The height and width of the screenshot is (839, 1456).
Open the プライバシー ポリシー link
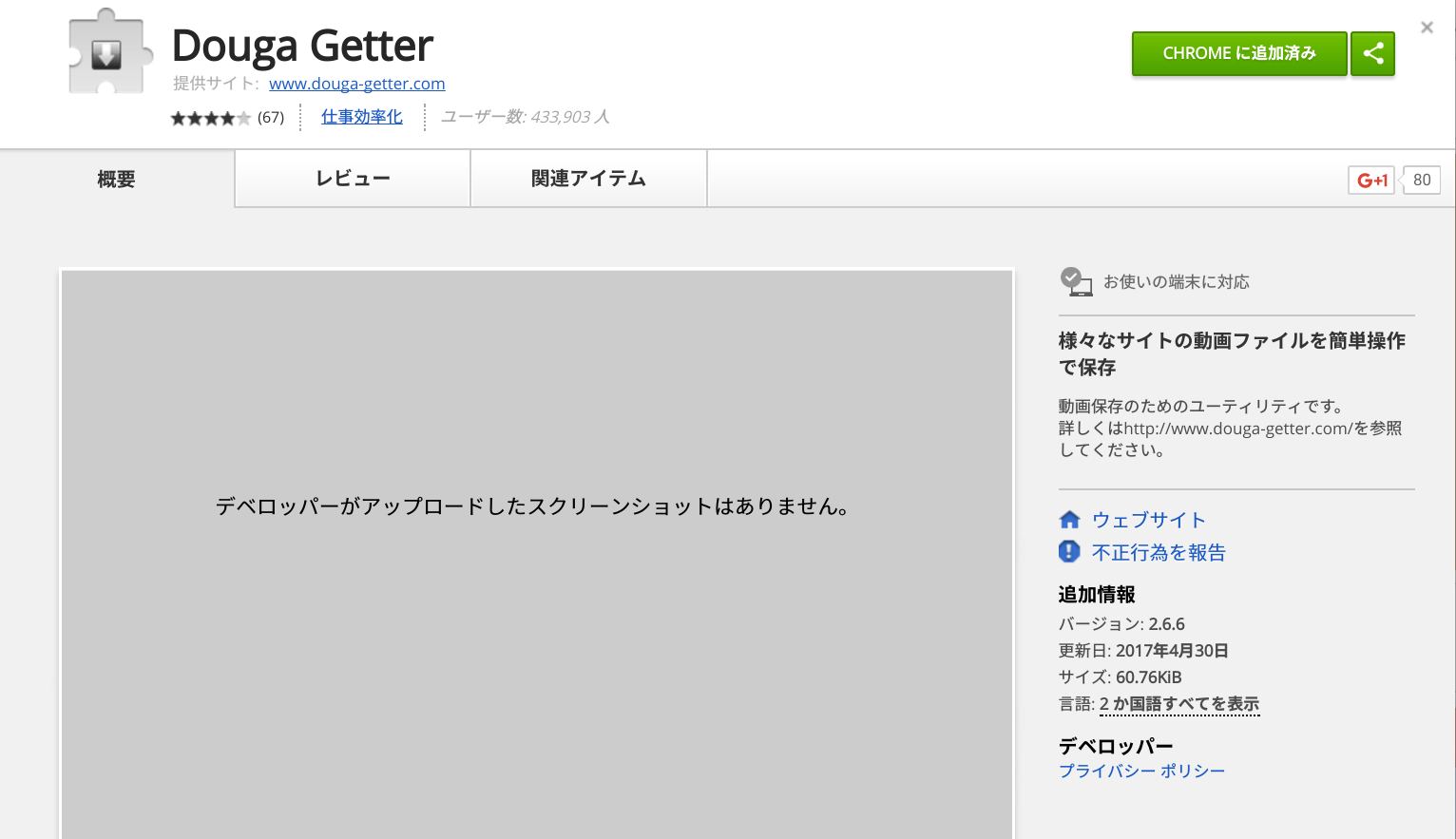1142,771
